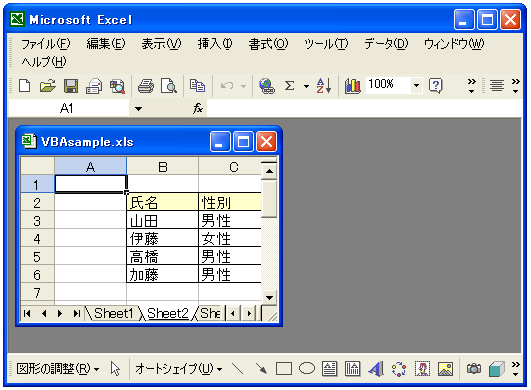This screenshot has height=390, width=531.
Task: Select column C header
Action: pyautogui.click(x=230, y=167)
